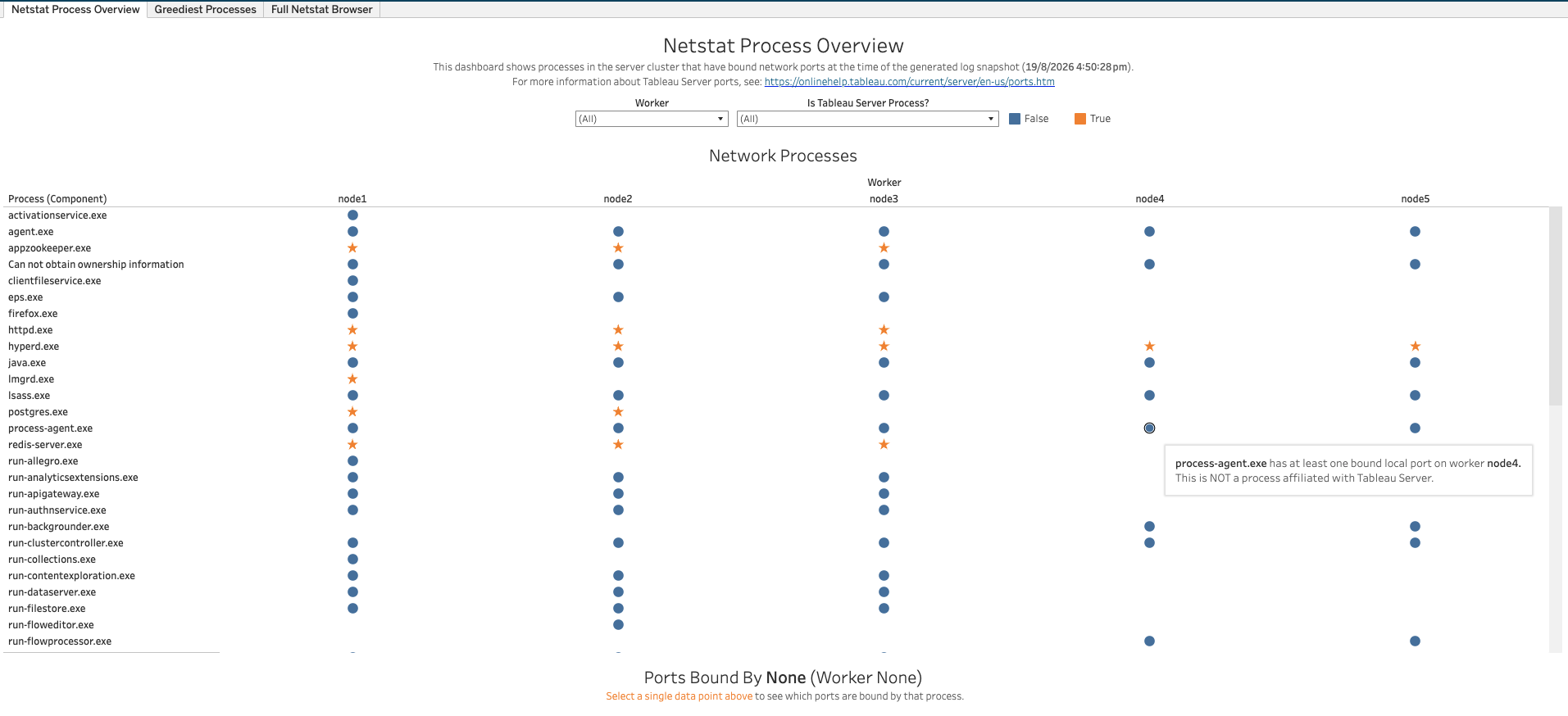1568x716 pixels.
Task: Select hyperd.exe star under node5
Action: pos(1415,347)
